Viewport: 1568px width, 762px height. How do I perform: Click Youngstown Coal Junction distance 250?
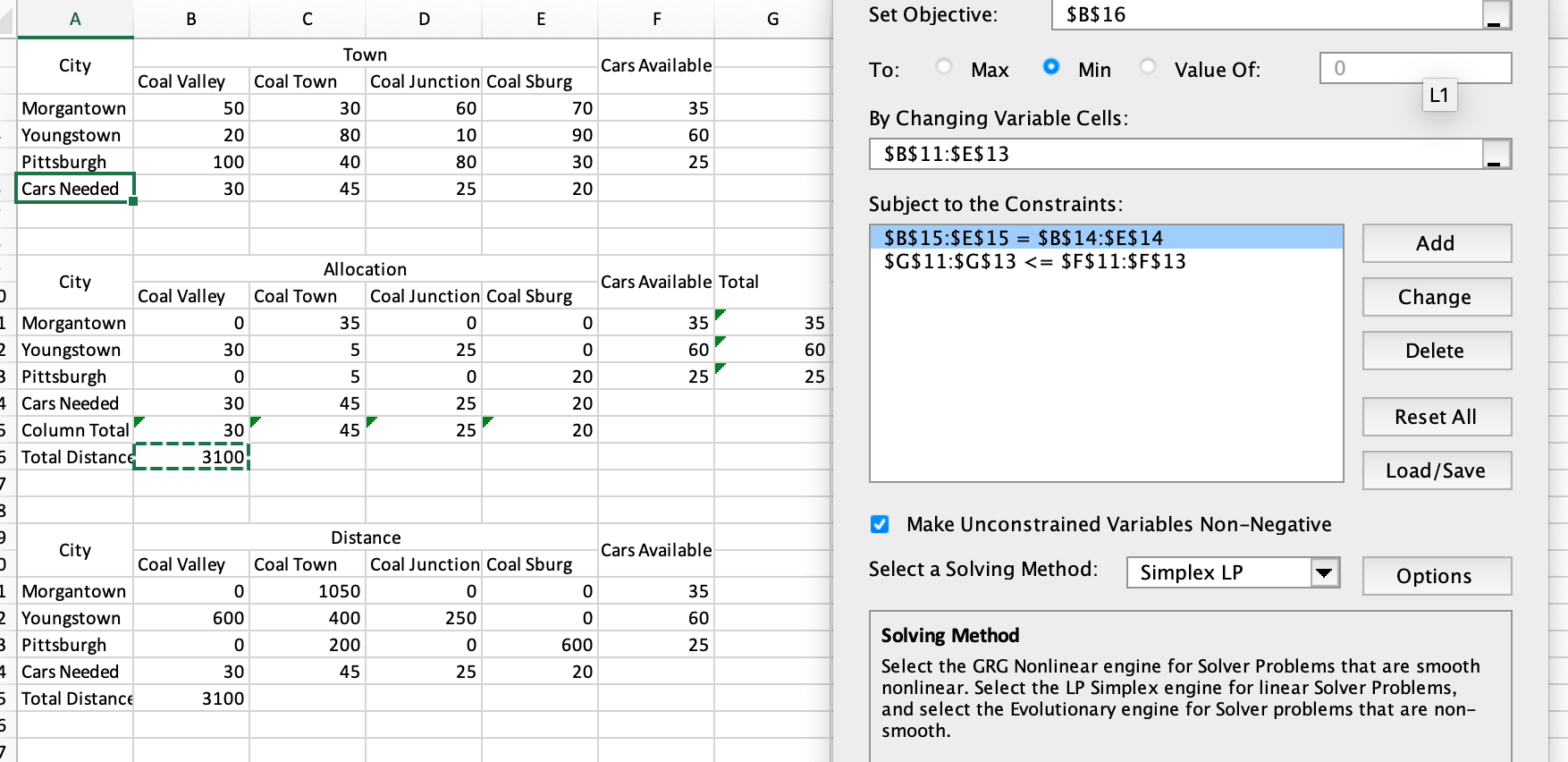point(424,618)
